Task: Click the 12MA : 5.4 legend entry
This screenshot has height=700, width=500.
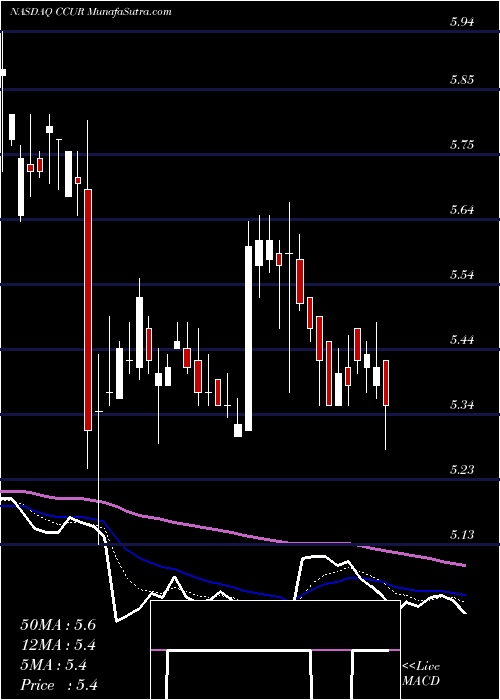Action: point(59,645)
